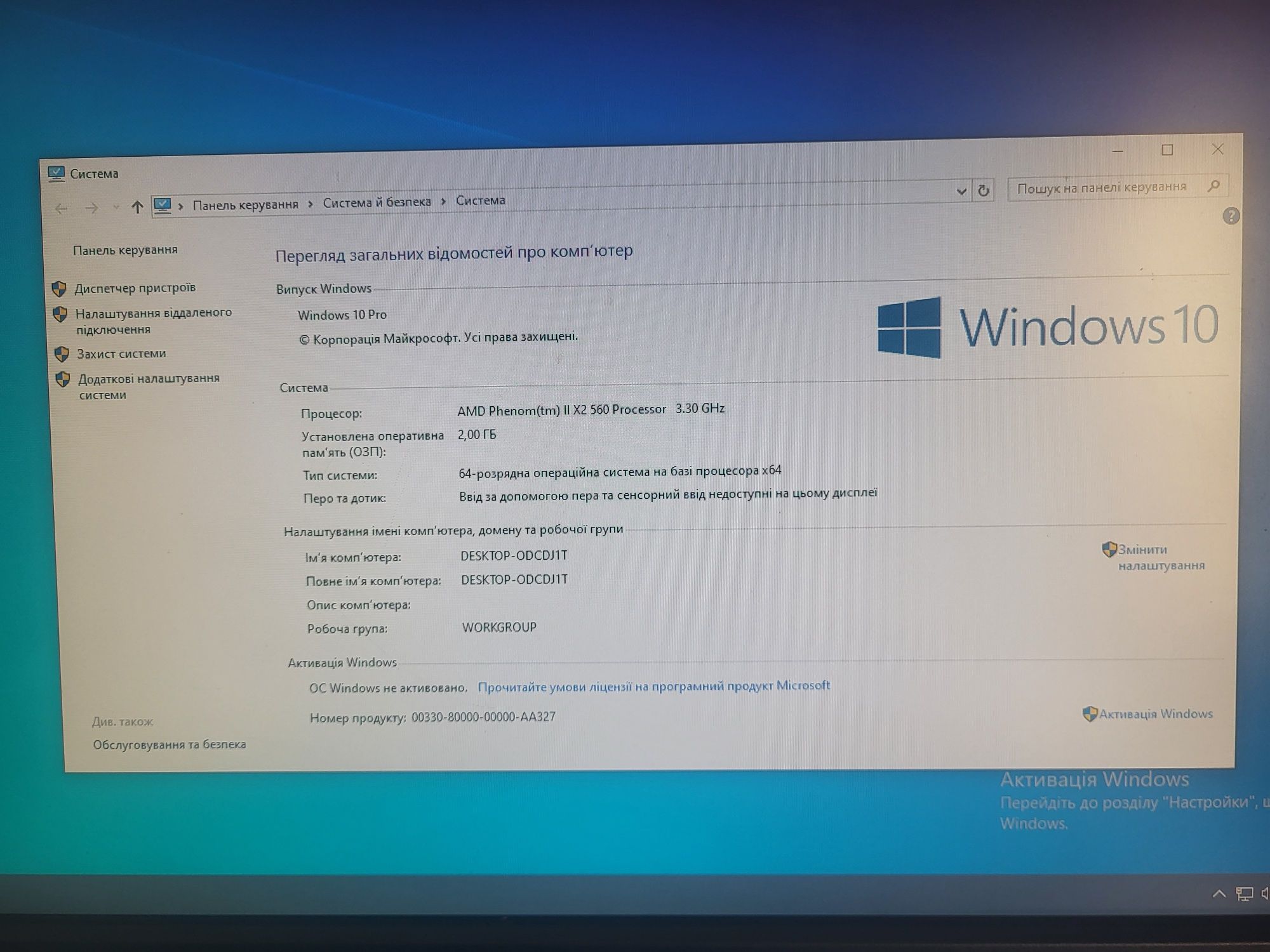This screenshot has height=952, width=1270.
Task: Go up one level with the up arrow
Action: pos(137,207)
